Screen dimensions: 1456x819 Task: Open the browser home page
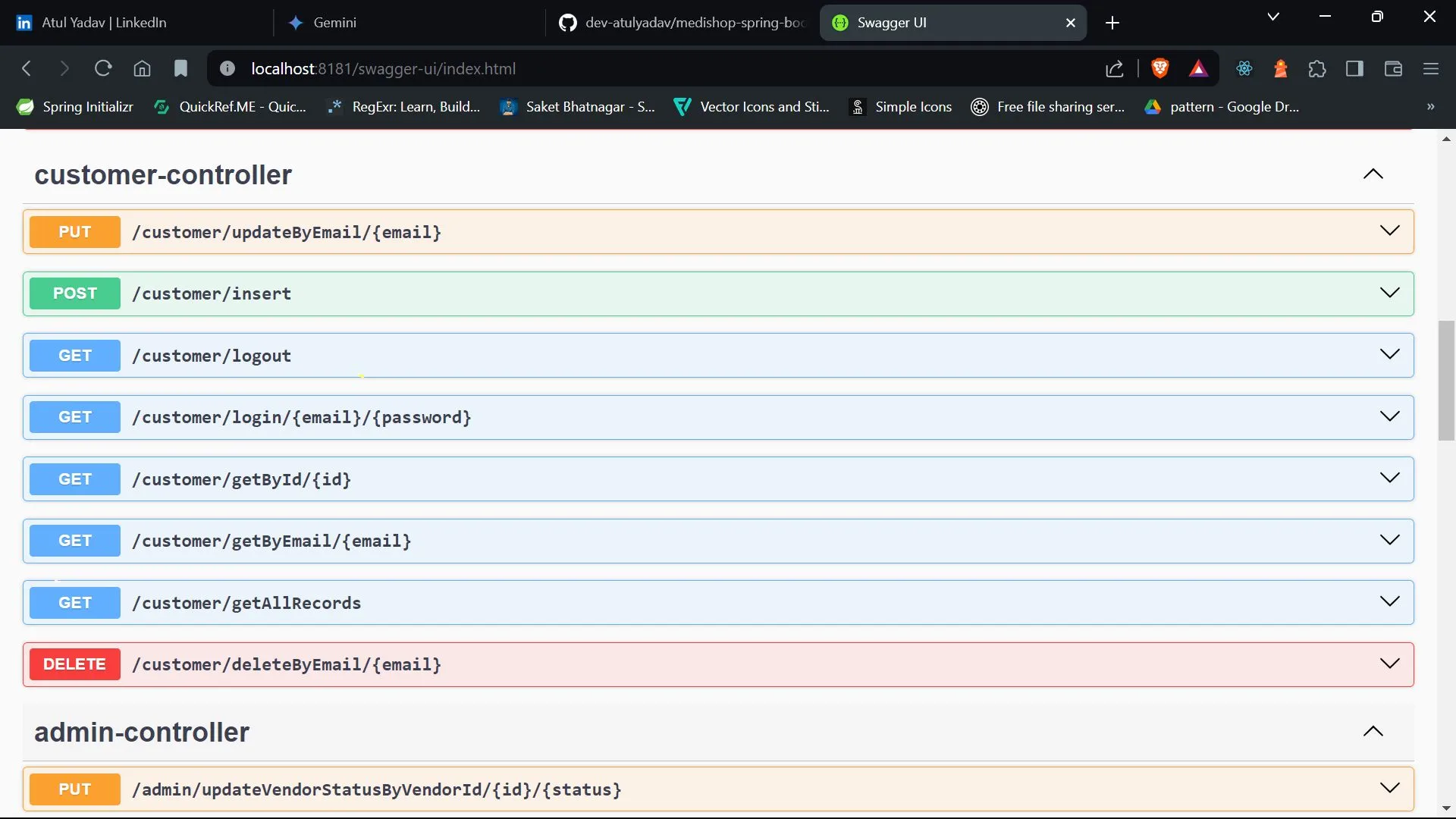142,69
